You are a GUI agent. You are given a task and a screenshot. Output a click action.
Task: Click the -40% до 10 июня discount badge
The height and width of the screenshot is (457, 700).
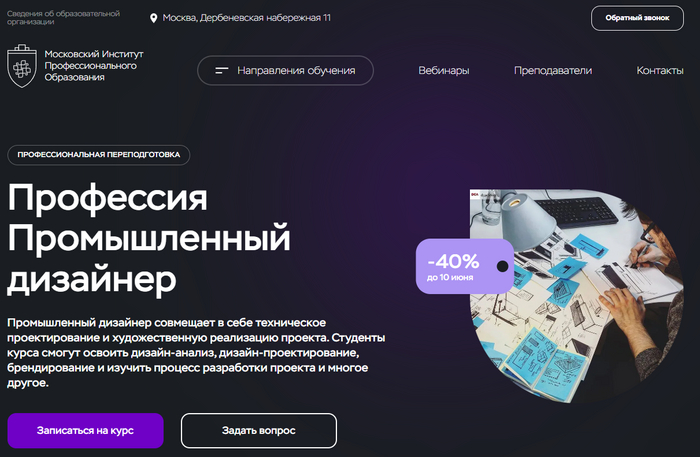tap(464, 266)
